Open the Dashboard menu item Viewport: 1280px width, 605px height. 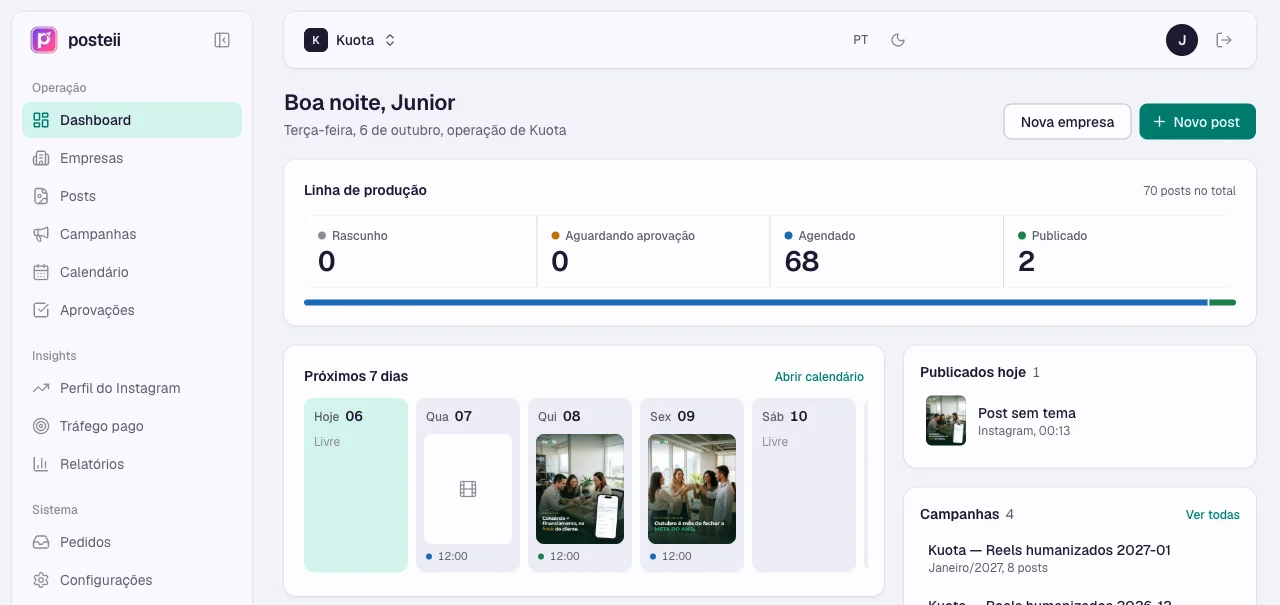132,120
